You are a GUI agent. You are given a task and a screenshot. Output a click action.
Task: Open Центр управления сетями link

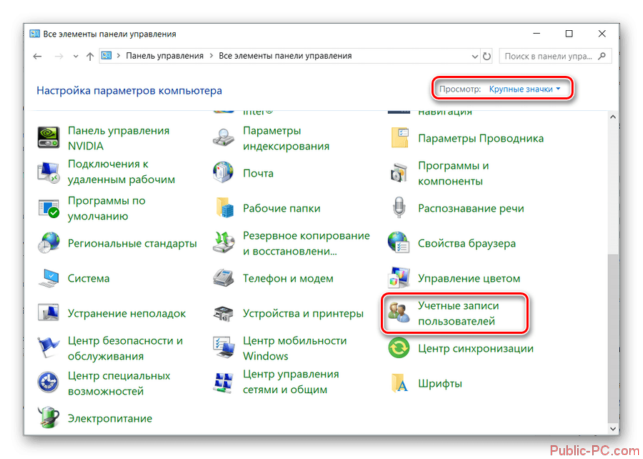(x=291, y=382)
